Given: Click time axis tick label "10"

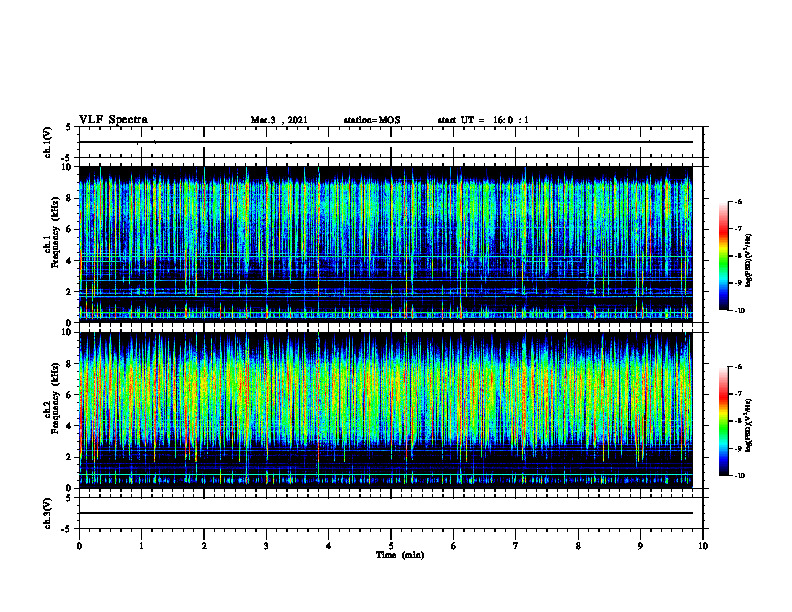Looking at the screenshot, I should click(703, 546).
